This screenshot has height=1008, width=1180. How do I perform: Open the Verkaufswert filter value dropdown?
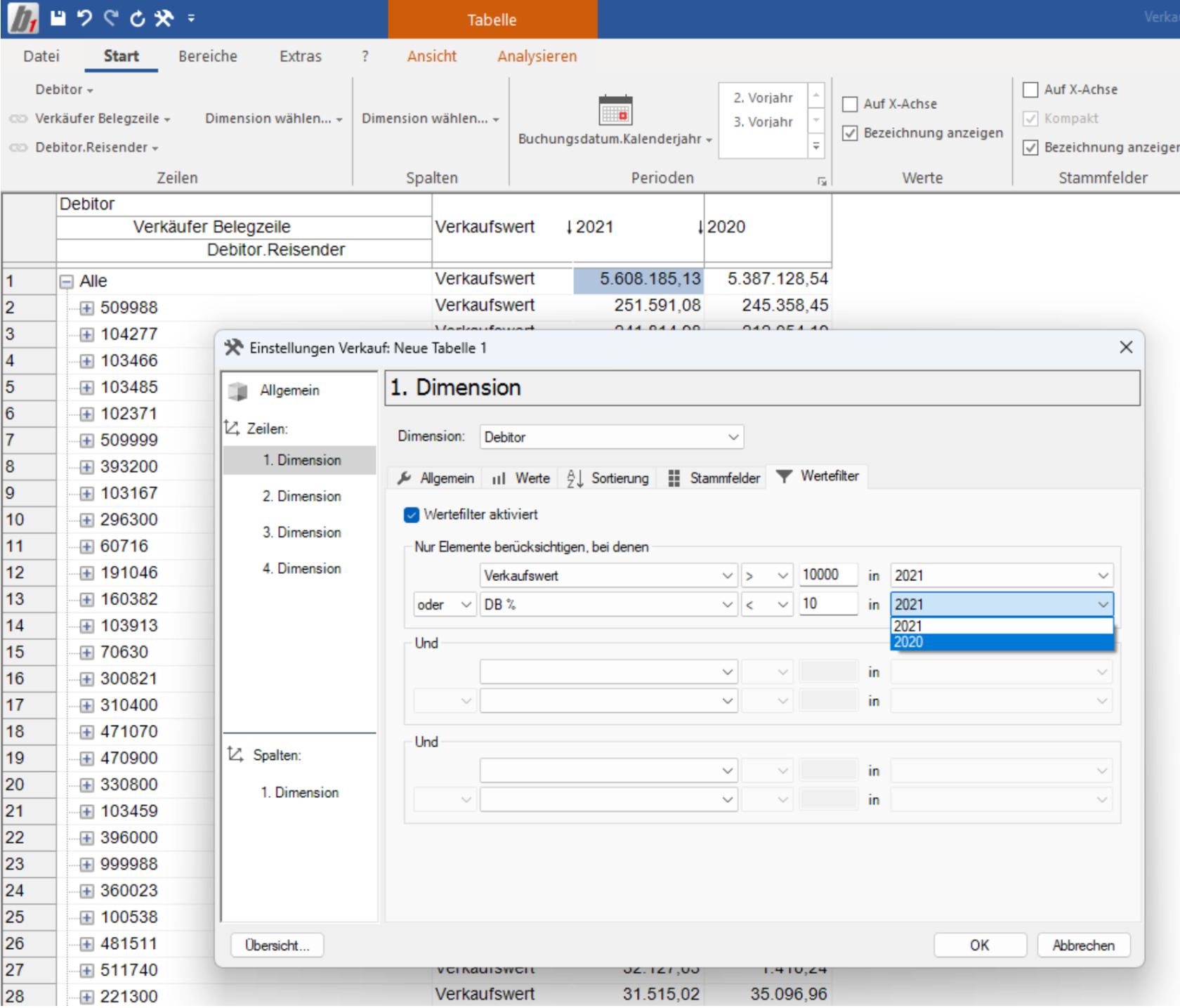pos(609,575)
